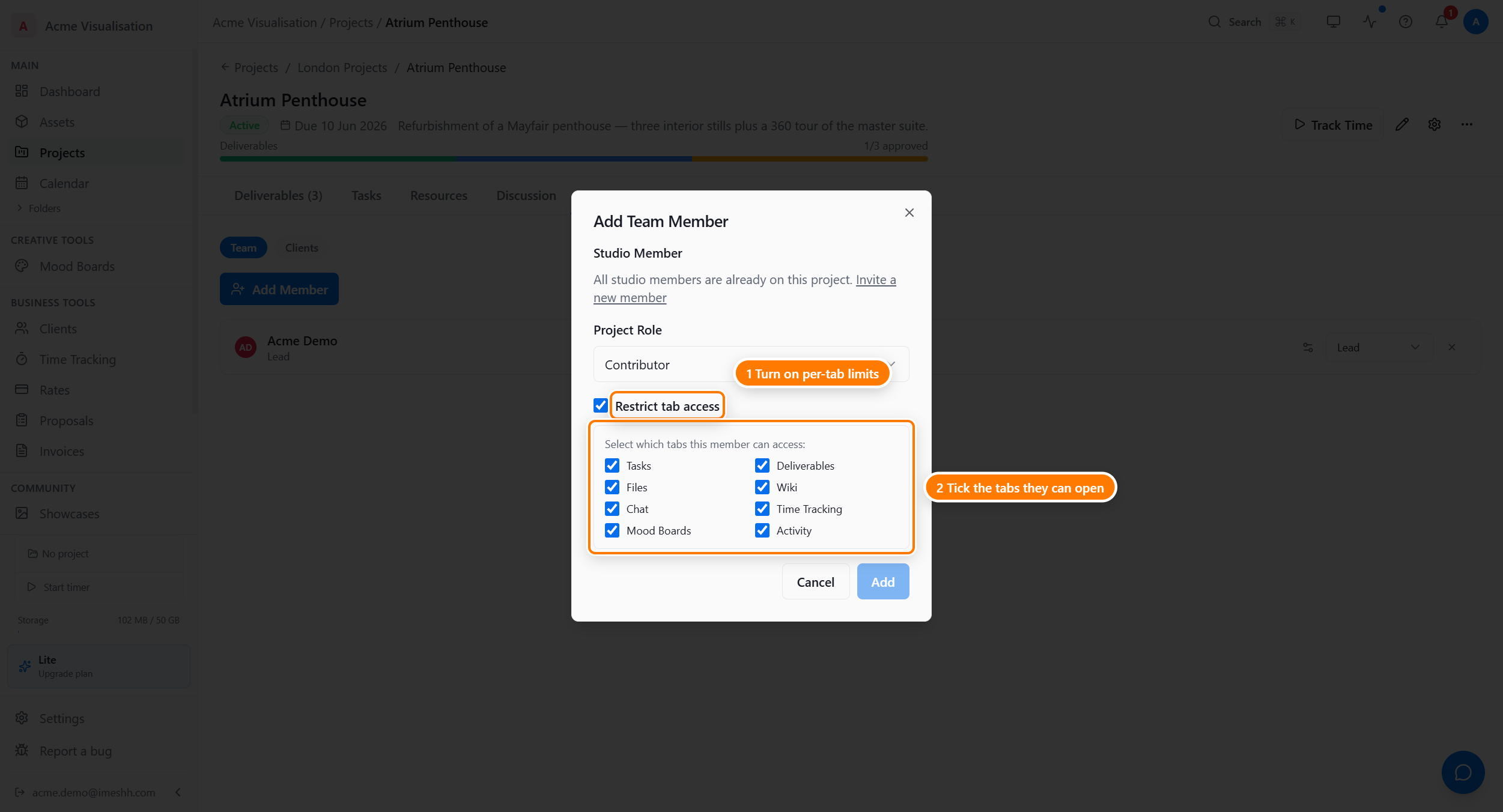This screenshot has height=812, width=1503.
Task: Click the Track Time button
Action: 1333,124
